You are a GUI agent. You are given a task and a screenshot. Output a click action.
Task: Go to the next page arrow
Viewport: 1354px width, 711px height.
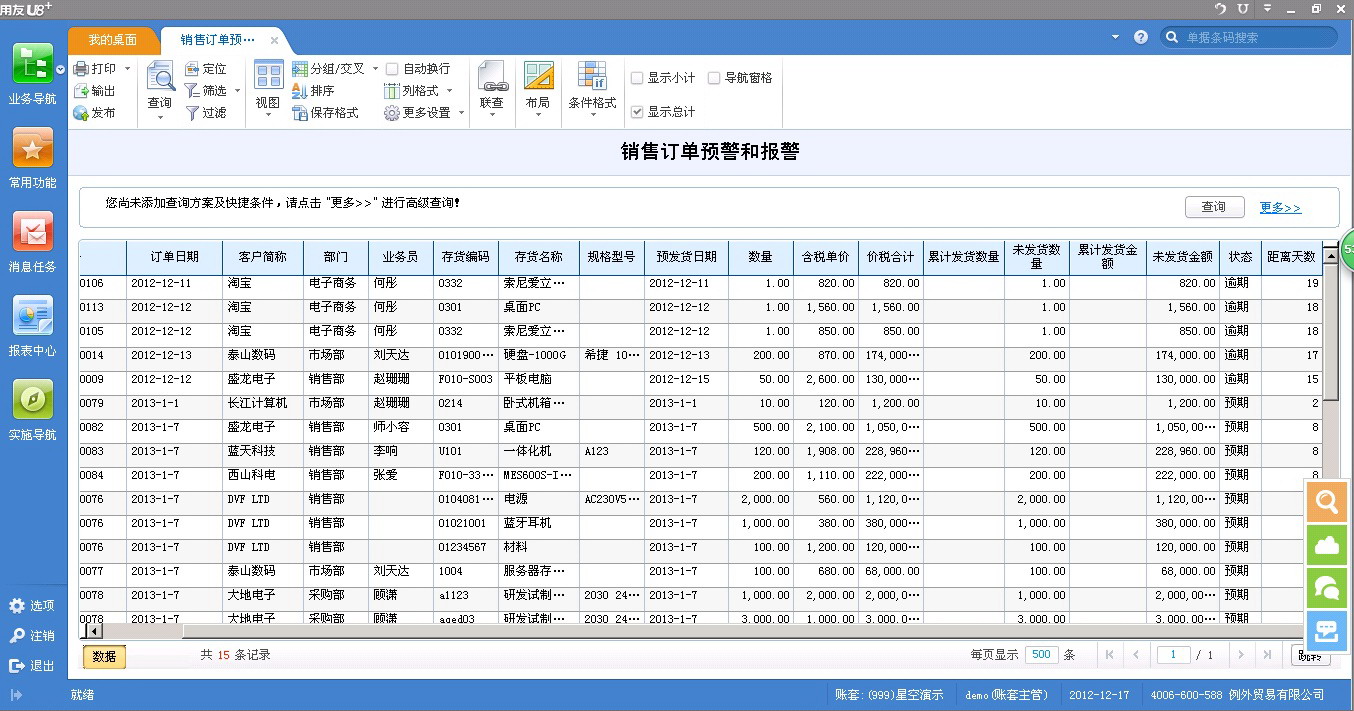[1241, 655]
